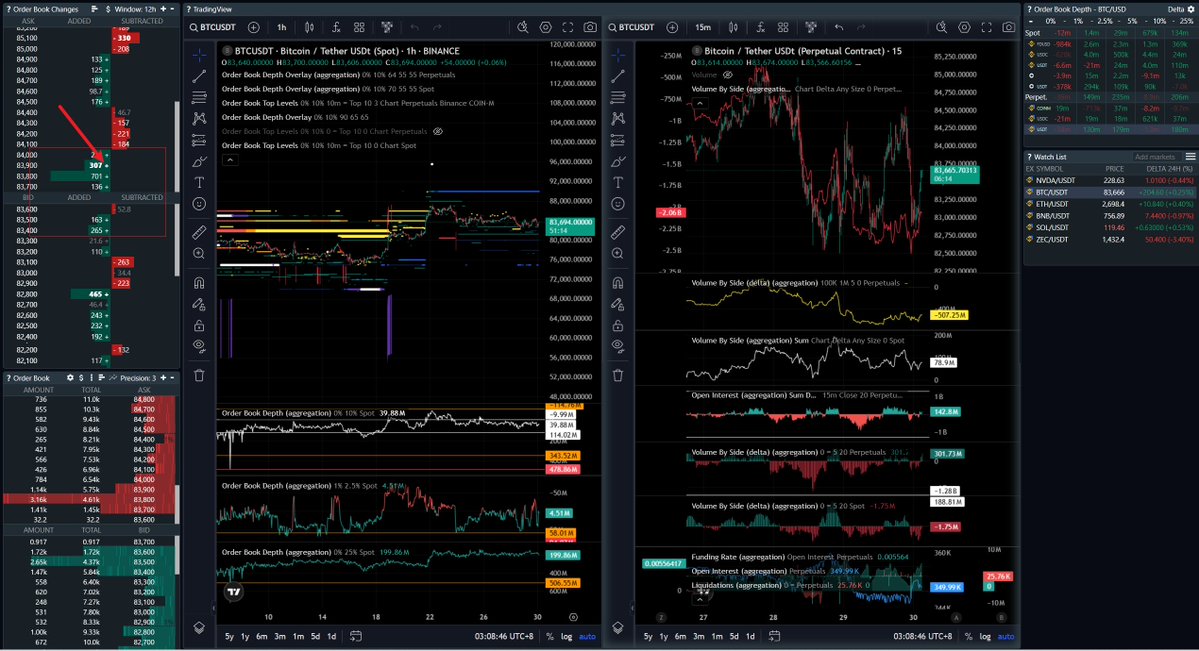Show the hidden Order Book Top Levels indicator
The image size is (1199, 651).
(x=438, y=132)
